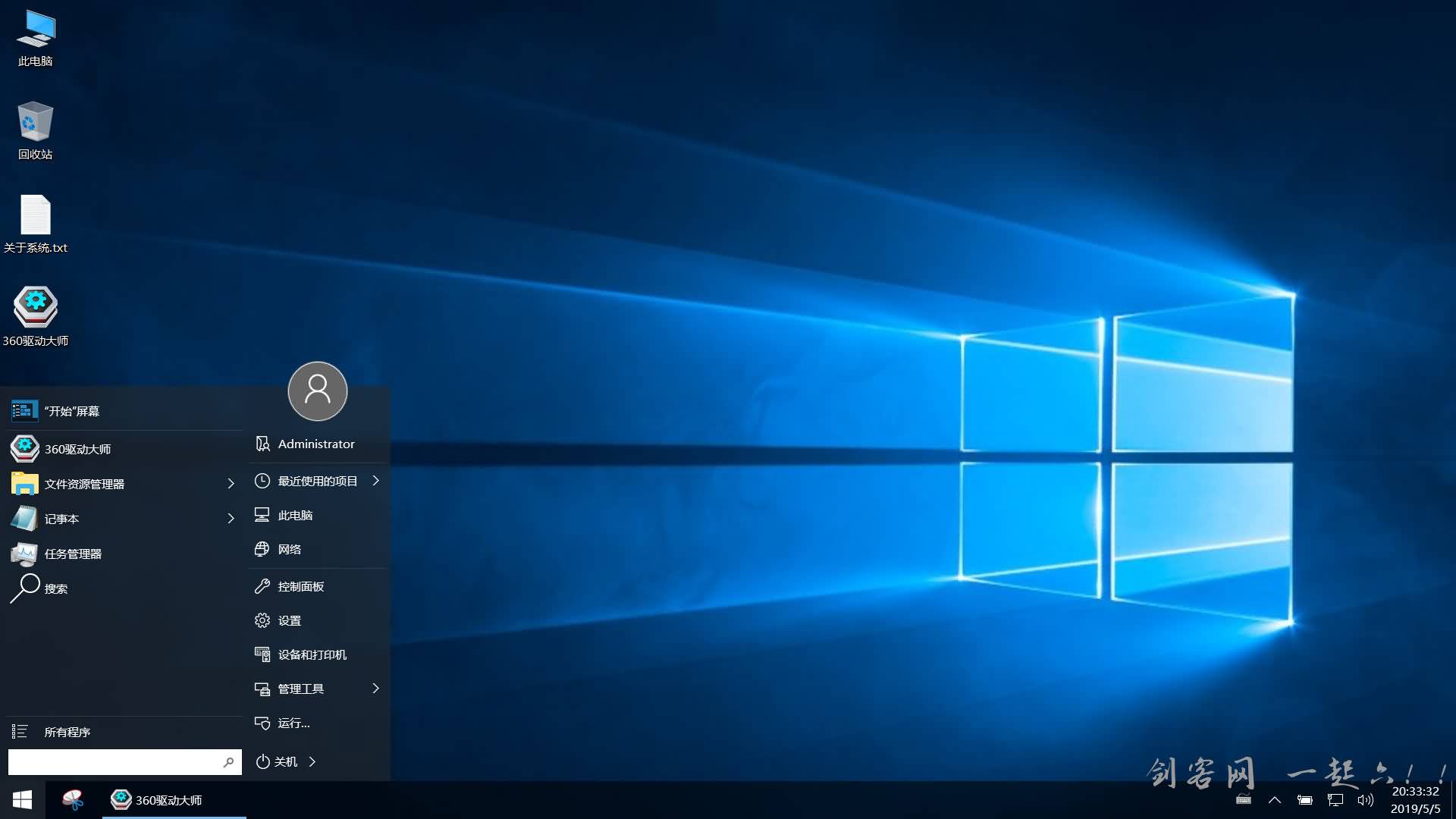
Task: Open the volume speaker icon in the tray
Action: point(1366,800)
